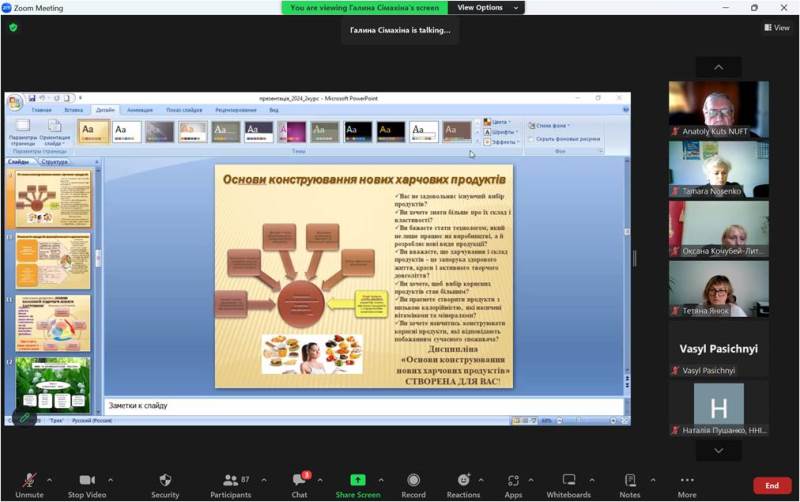Click the Stop Video camera icon

87,480
